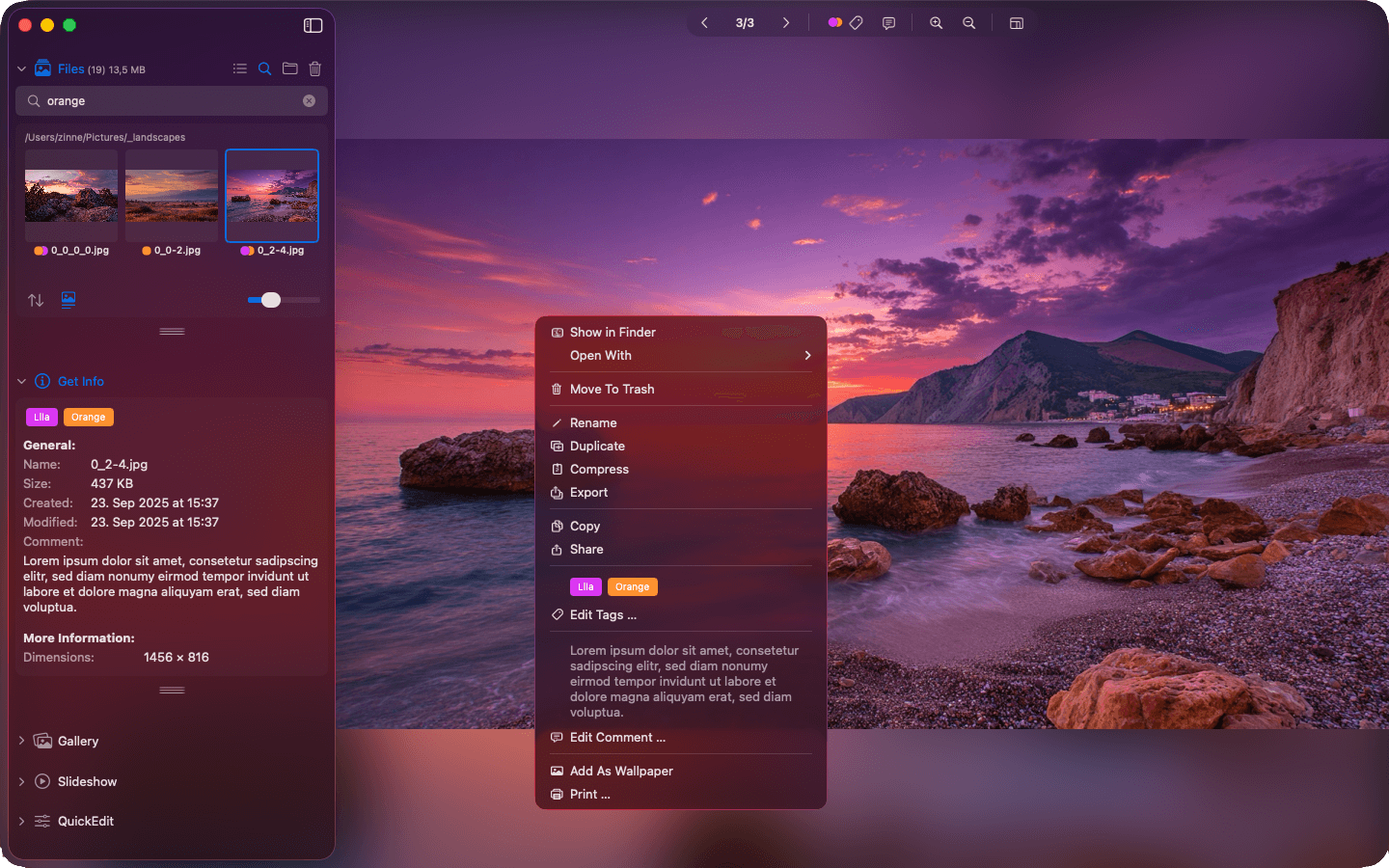Choose Move To Trash from context menu
The image size is (1389, 868).
[x=612, y=389]
